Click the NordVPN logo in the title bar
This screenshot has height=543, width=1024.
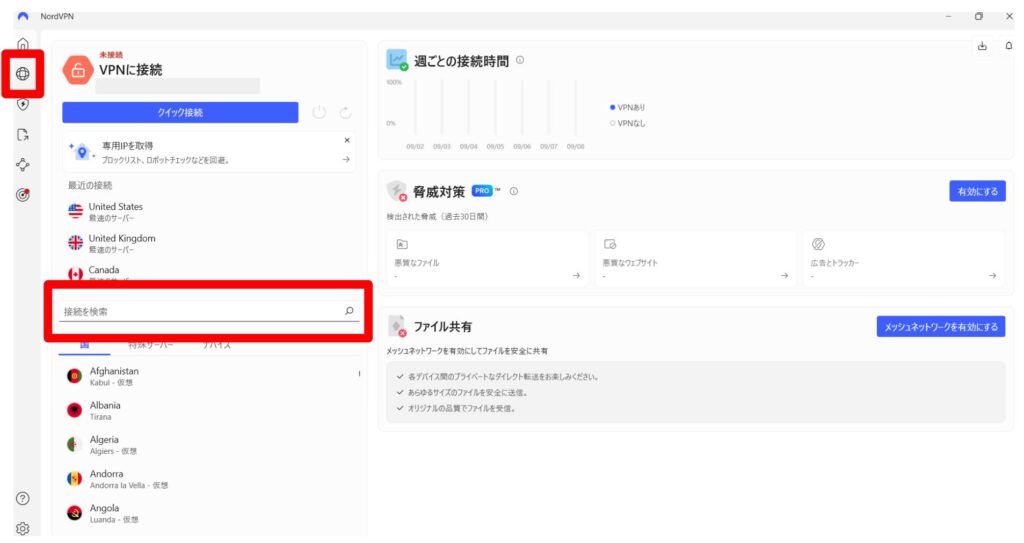23,16
